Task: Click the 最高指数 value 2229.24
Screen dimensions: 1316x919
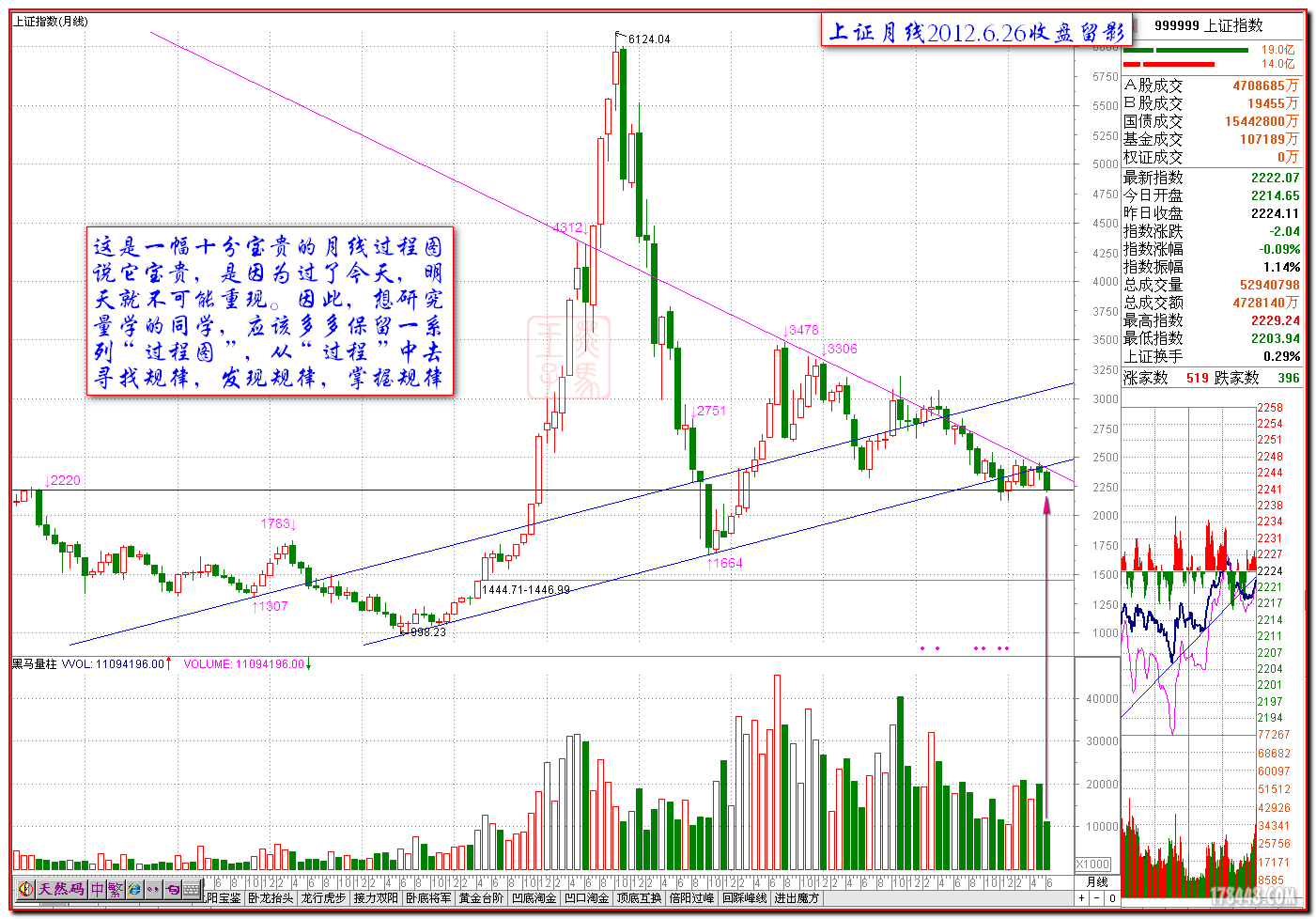Action: coord(1275,320)
